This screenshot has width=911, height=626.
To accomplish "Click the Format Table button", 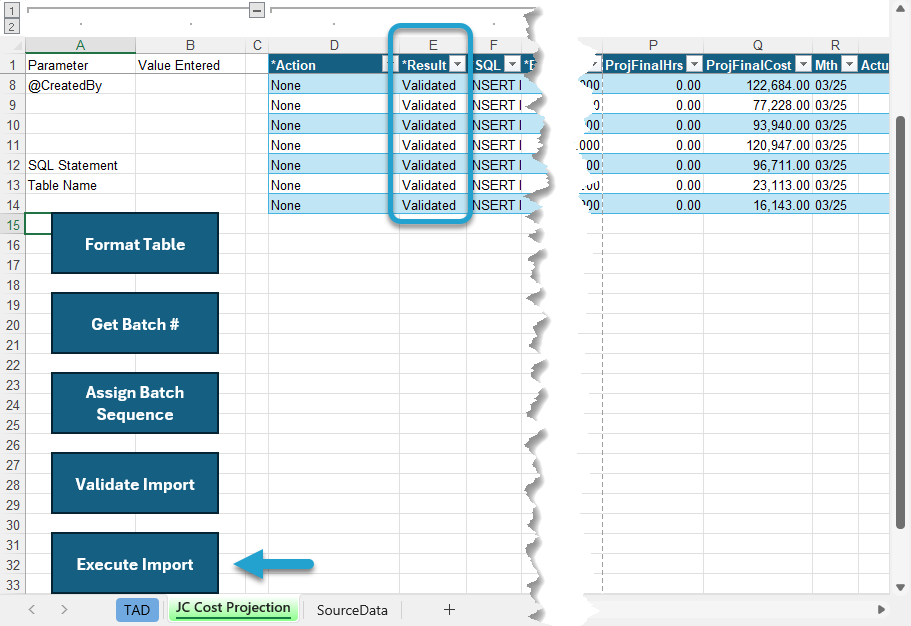I will click(135, 244).
